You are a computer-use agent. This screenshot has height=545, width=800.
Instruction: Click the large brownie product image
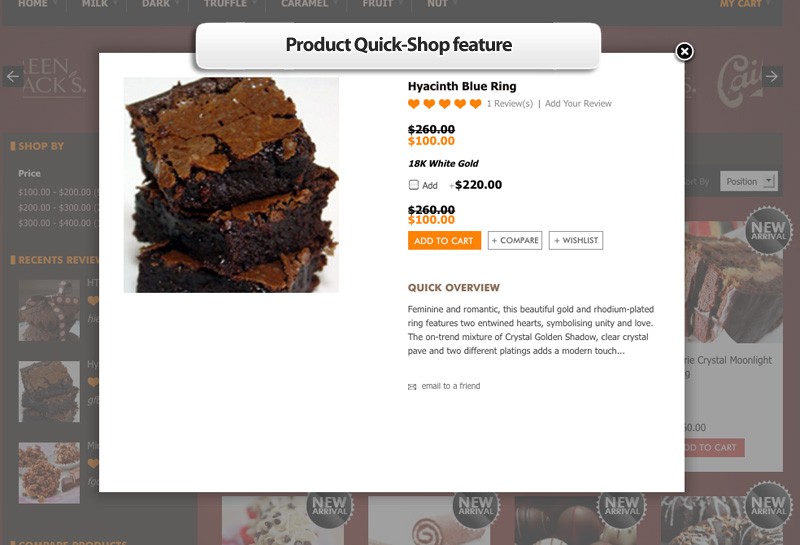[x=231, y=185]
